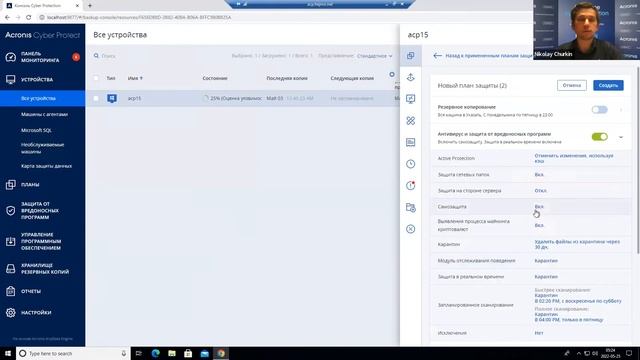This screenshot has width=640, height=360.
Task: Click the Следующая копия column header
Action: pos(352,78)
